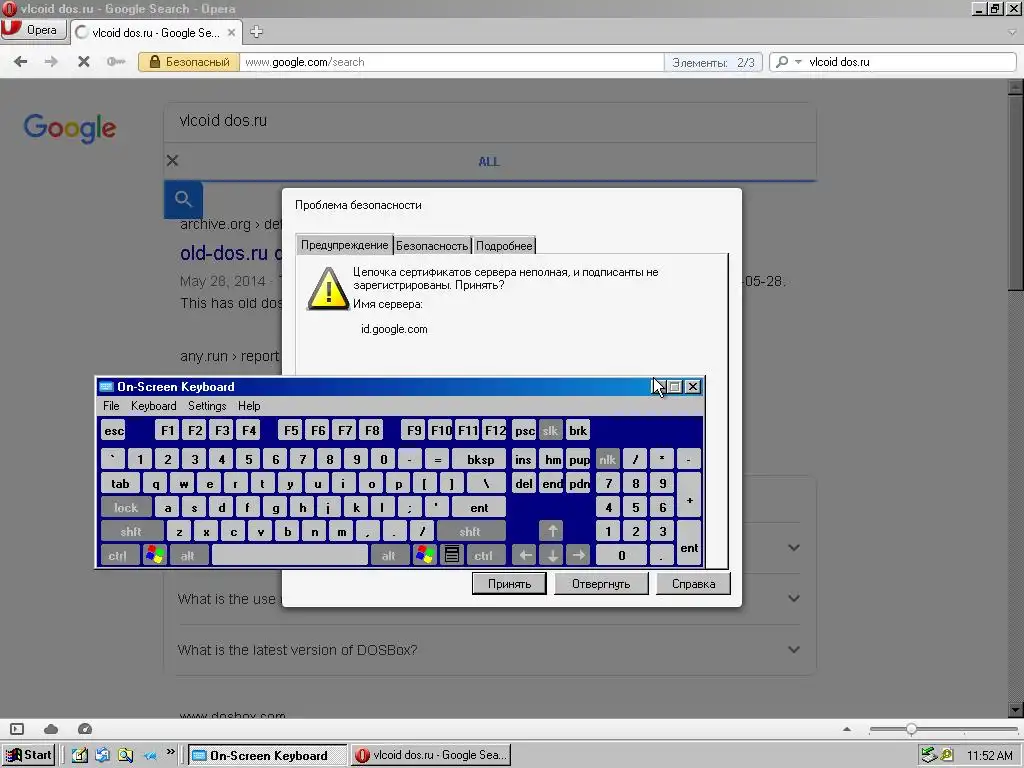
Task: Open the Opera main menu button
Action: (33, 30)
